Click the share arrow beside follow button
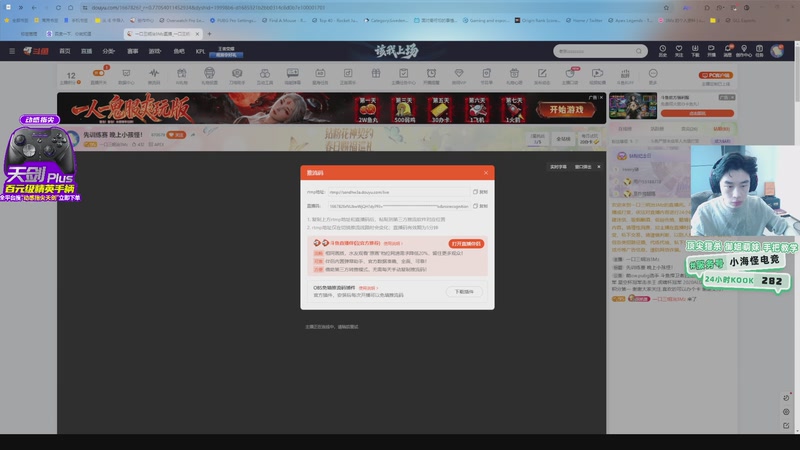The width and height of the screenshot is (800, 450). (x=193, y=135)
